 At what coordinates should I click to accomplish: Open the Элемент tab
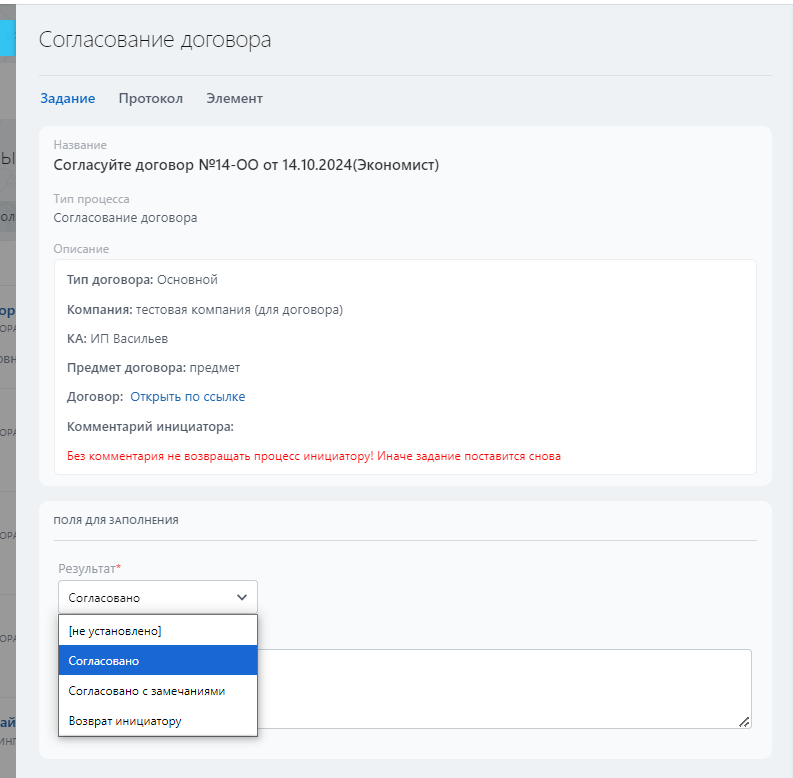234,98
